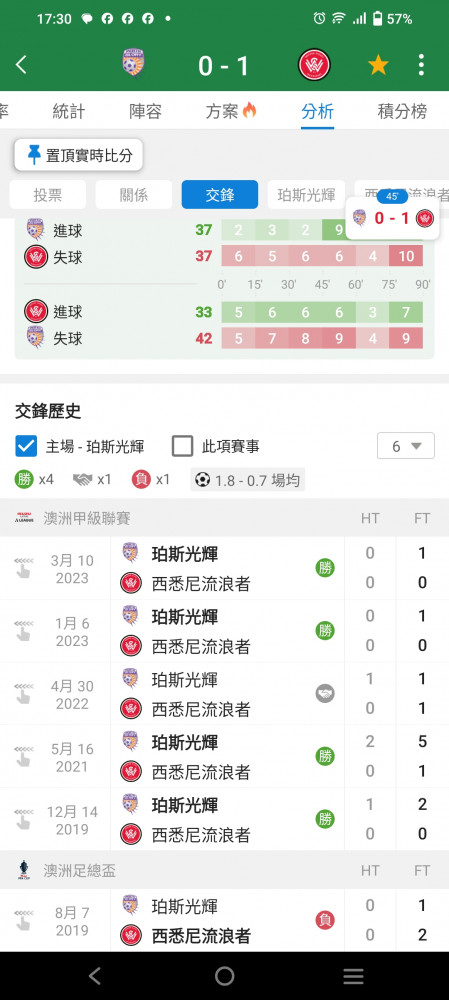Viewport: 449px width, 1000px height.
Task: Open the three-dot overflow menu
Action: [421, 65]
